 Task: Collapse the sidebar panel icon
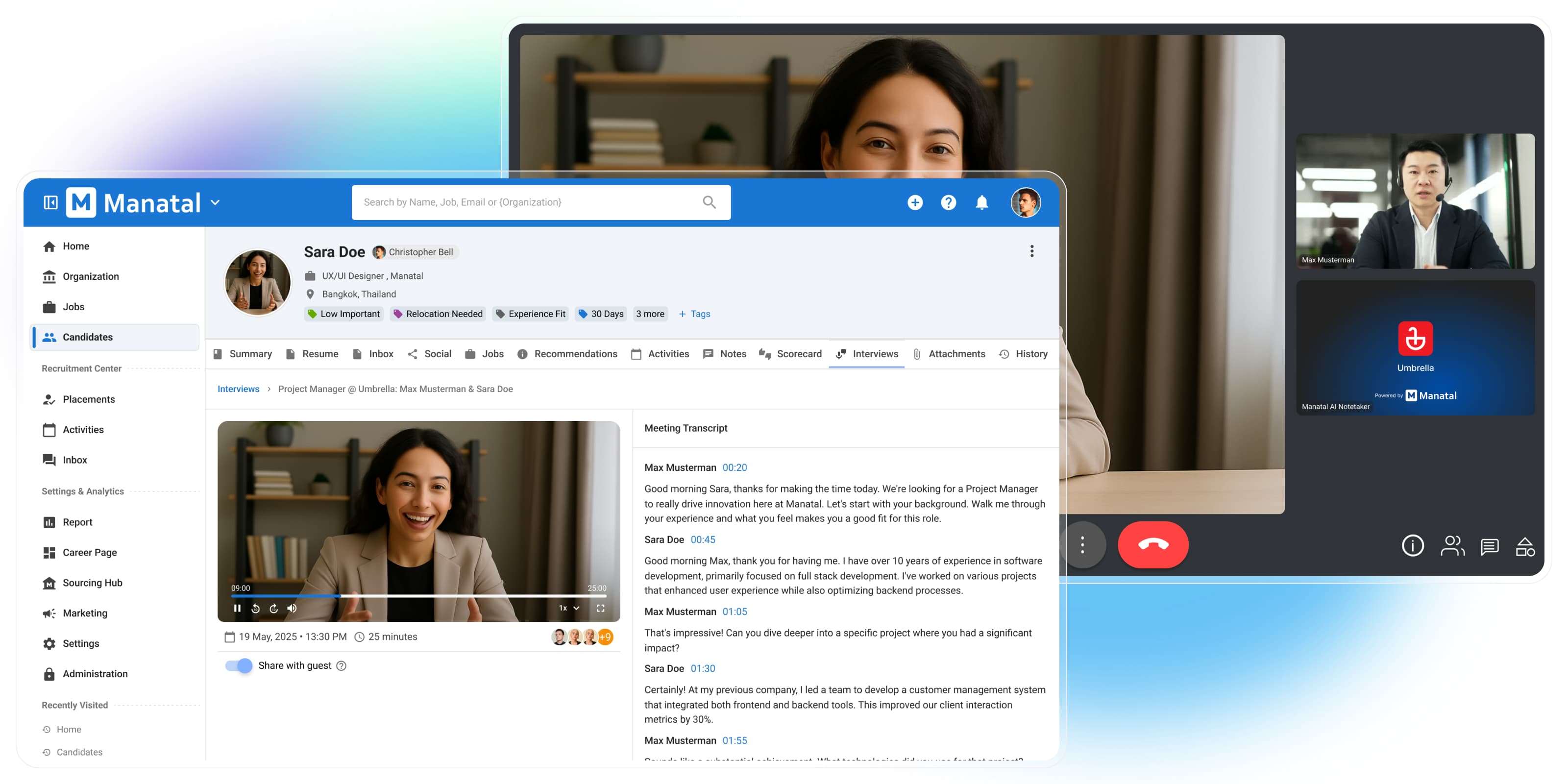click(x=50, y=202)
